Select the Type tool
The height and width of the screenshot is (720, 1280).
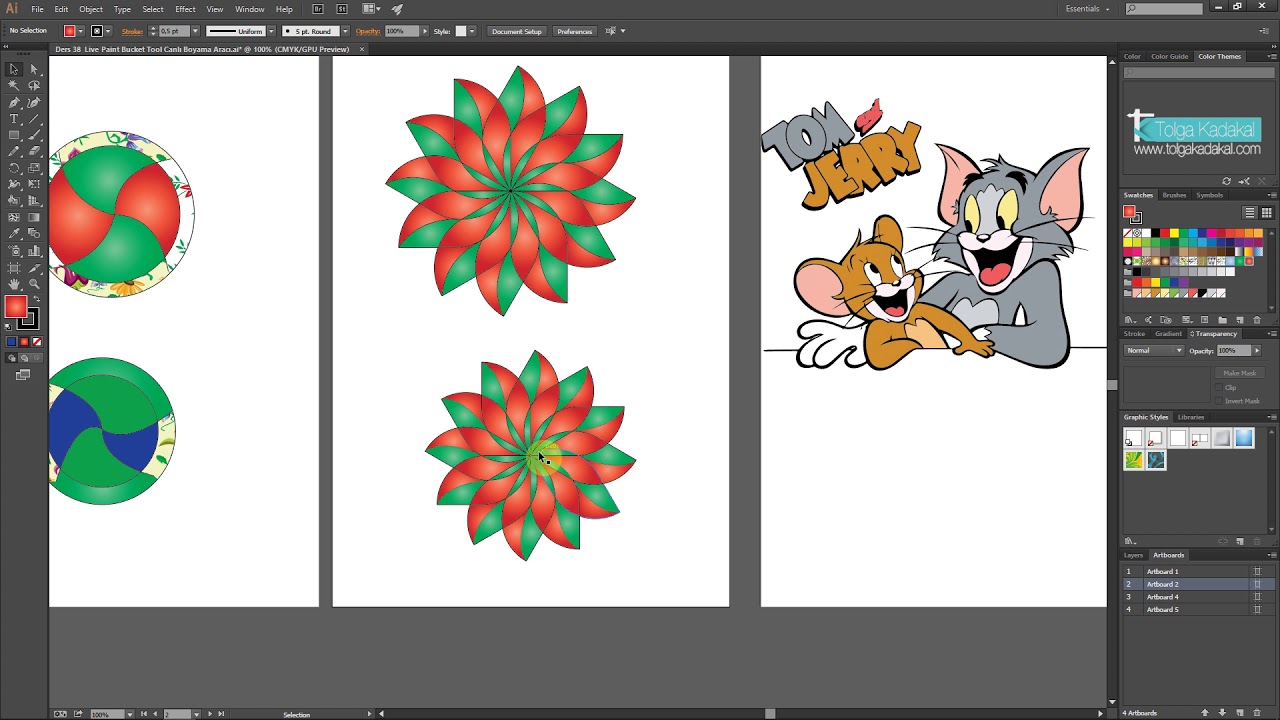pos(14,119)
